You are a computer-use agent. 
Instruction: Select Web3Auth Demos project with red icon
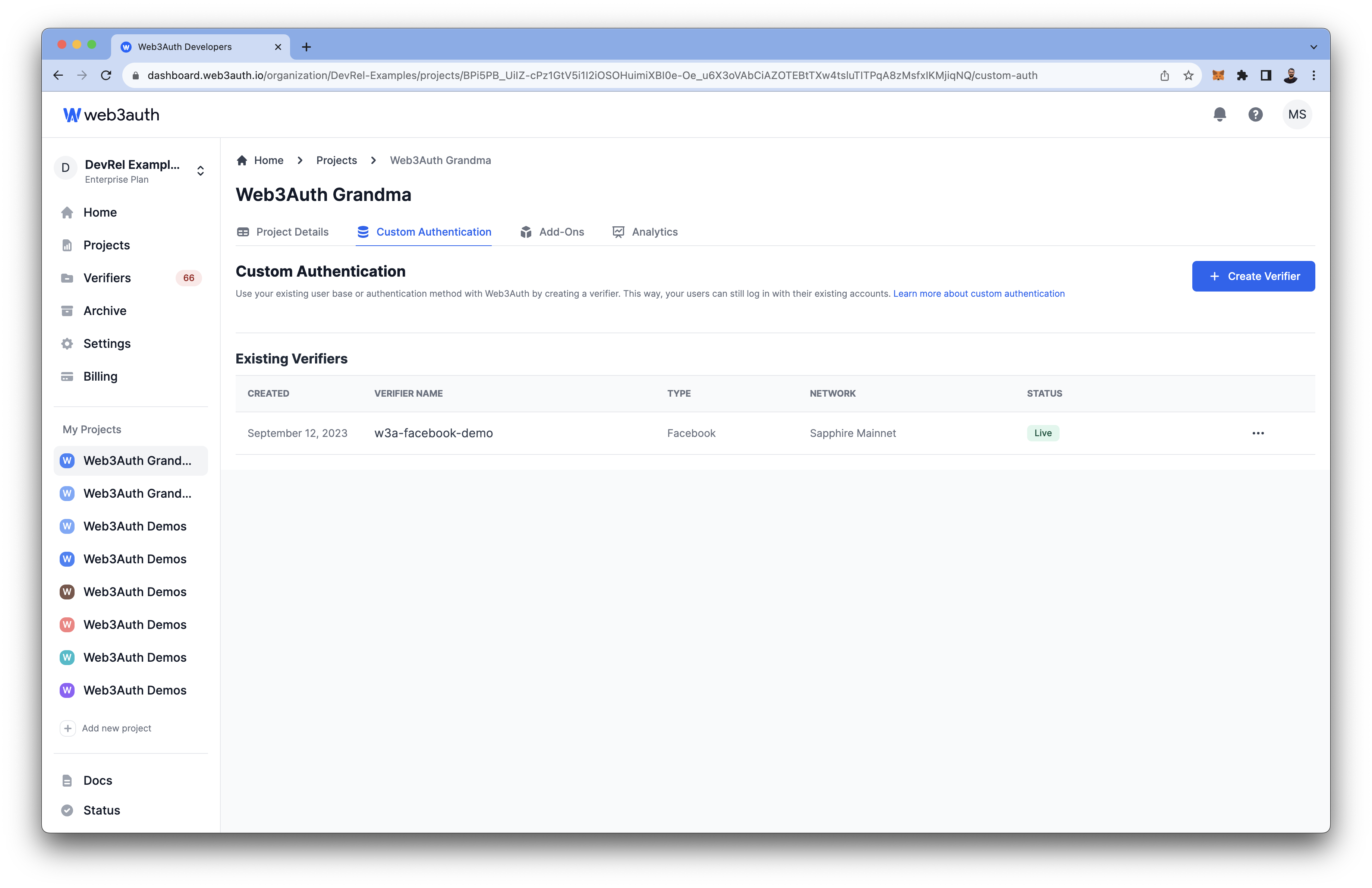coord(130,625)
